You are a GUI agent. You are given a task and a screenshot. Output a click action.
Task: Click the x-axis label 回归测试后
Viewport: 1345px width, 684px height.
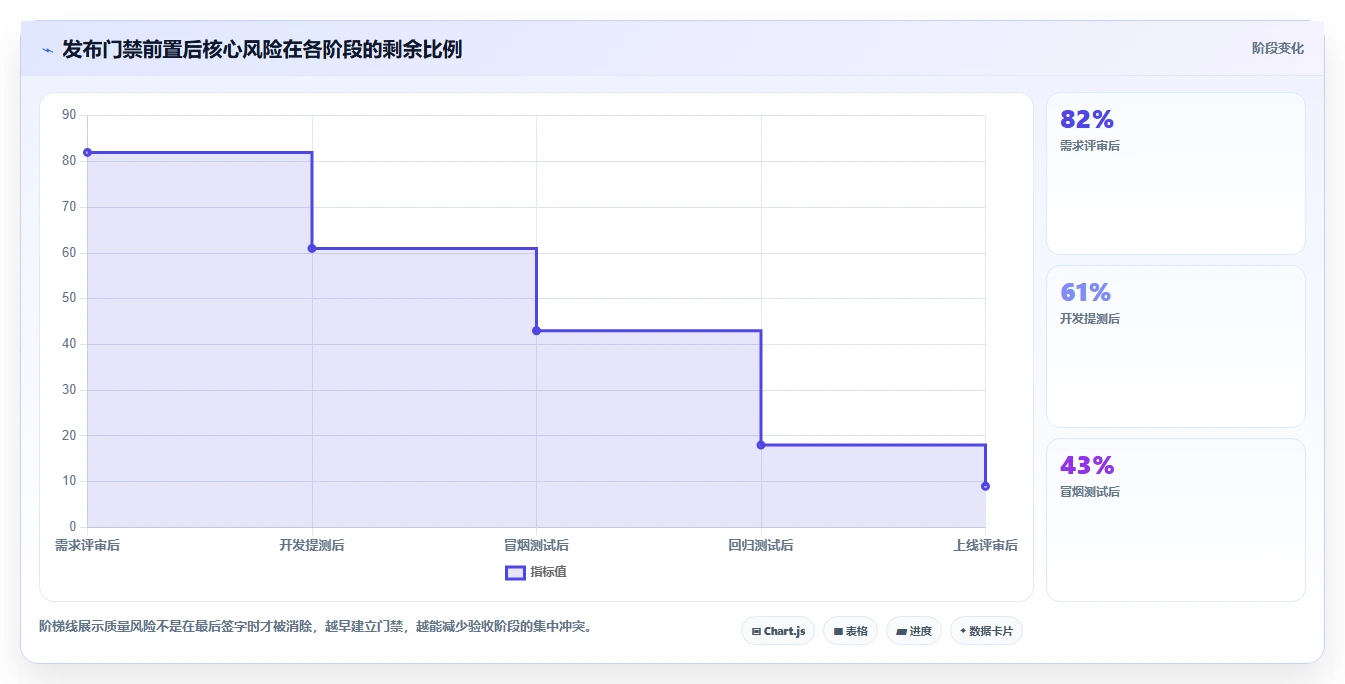coord(761,545)
